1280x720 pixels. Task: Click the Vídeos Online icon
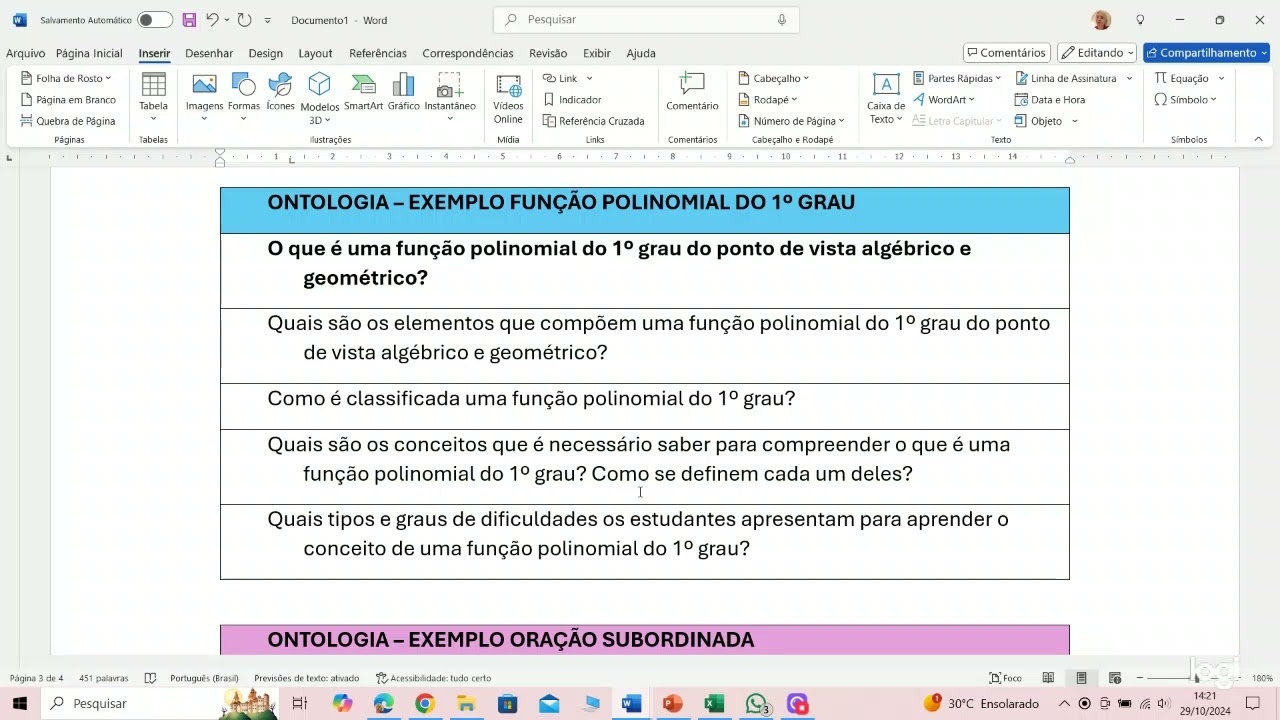508,86
